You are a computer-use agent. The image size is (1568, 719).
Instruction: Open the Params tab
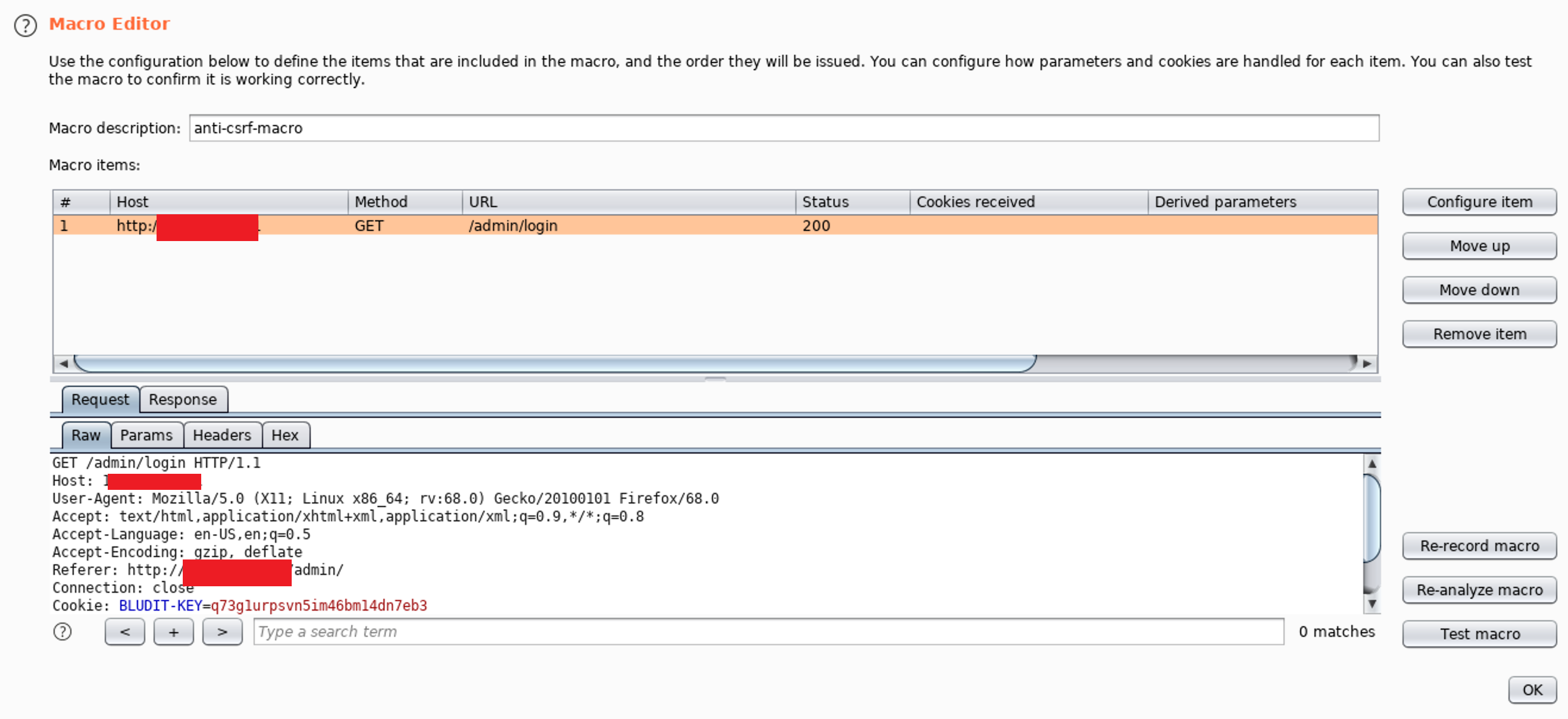tap(146, 434)
